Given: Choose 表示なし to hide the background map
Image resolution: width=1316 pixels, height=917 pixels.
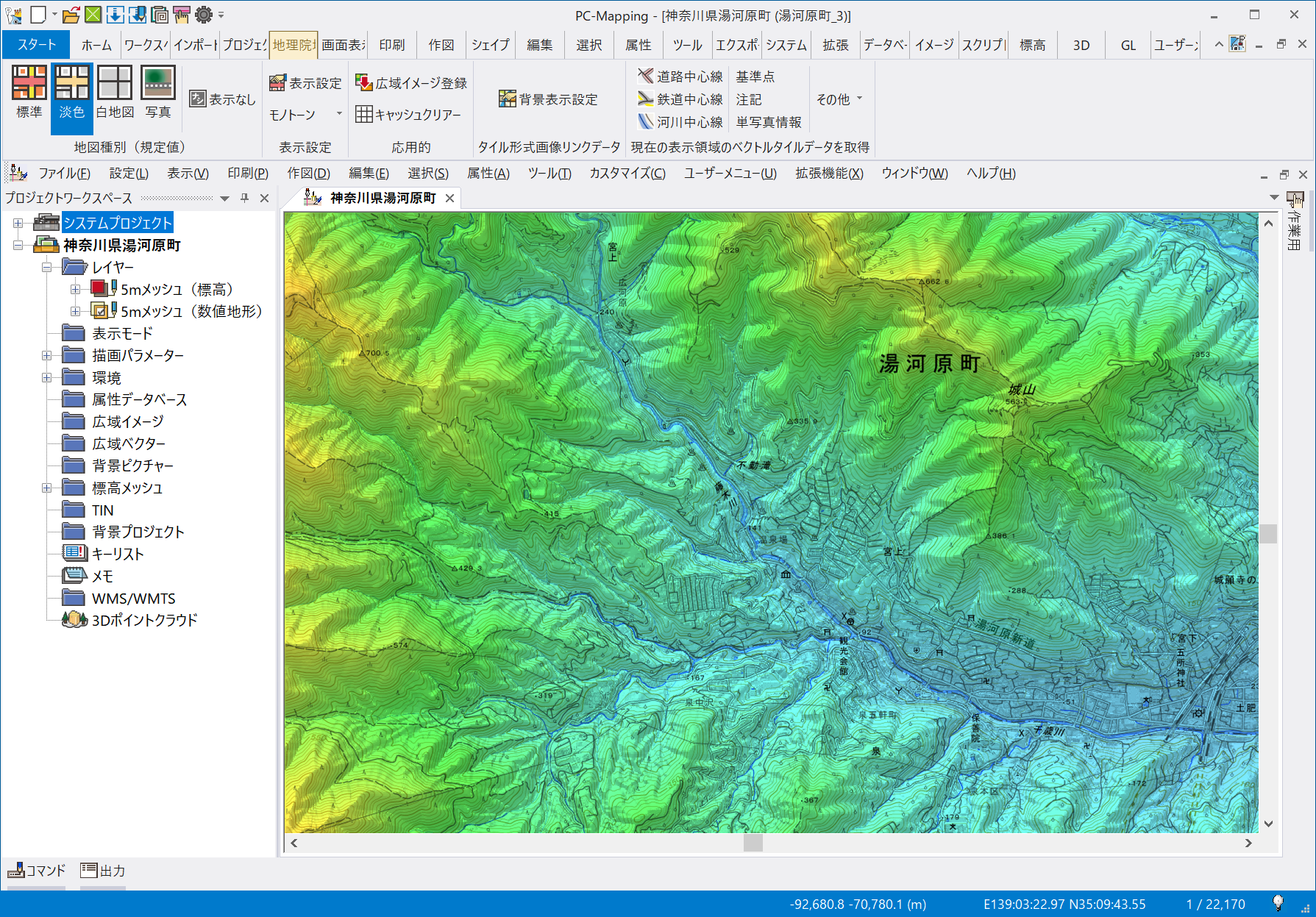Looking at the screenshot, I should pyautogui.click(x=222, y=99).
